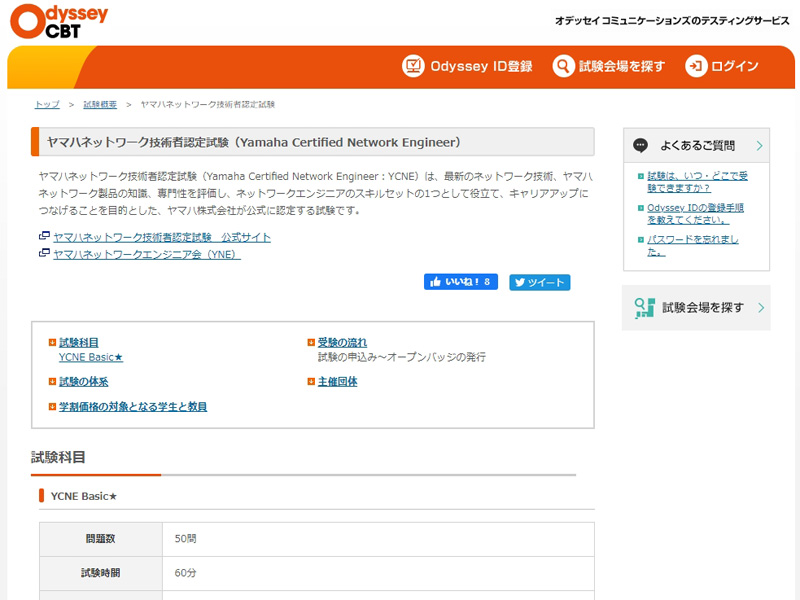
Task: Click speech bubble icon in よくあるご質問
Action: pyautogui.click(x=640, y=145)
